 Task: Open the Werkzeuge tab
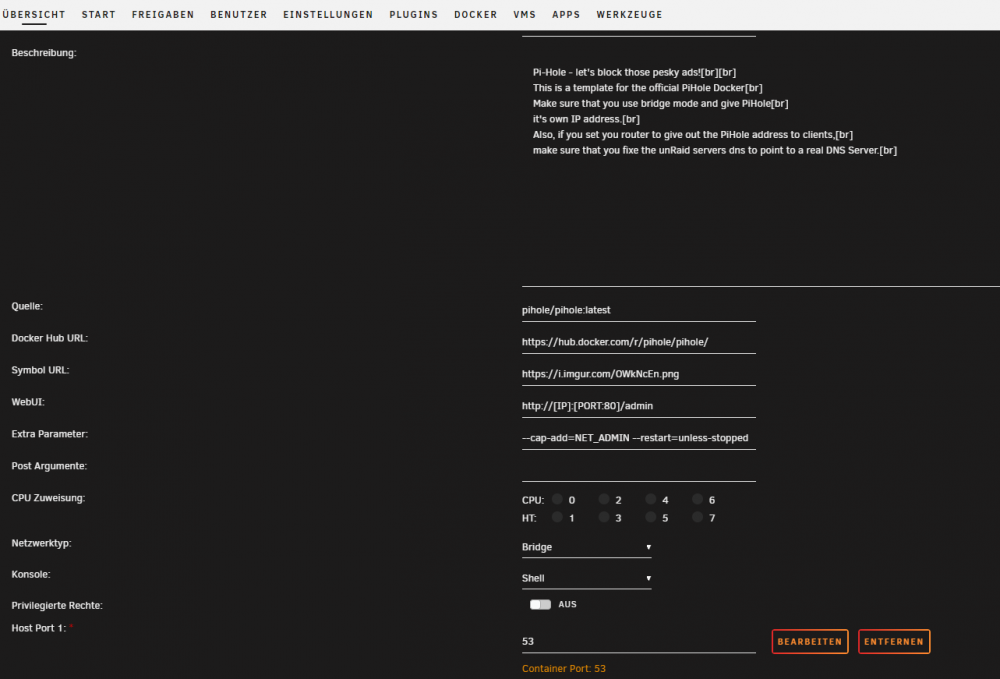click(629, 14)
